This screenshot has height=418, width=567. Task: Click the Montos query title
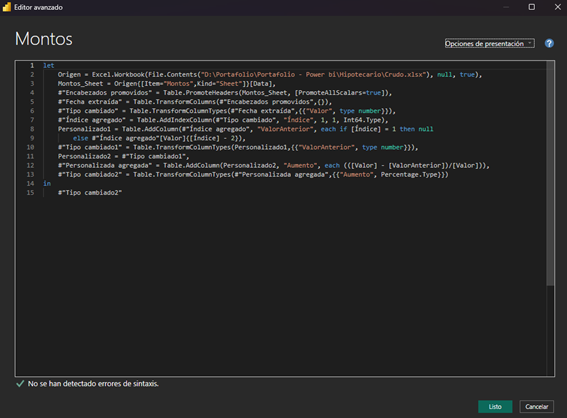(43, 39)
